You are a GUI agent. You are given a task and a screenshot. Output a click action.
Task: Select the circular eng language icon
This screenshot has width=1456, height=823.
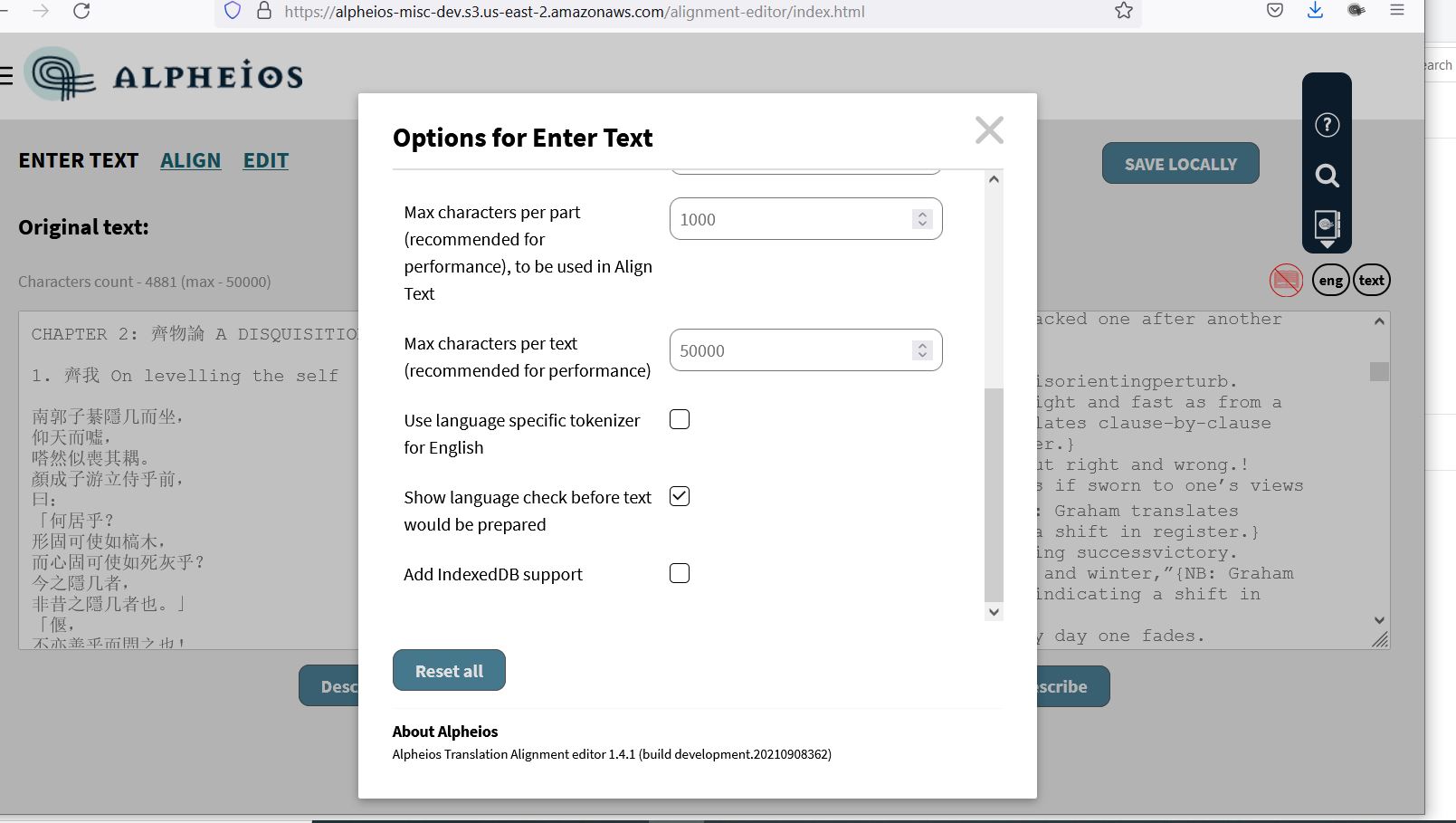(x=1330, y=280)
